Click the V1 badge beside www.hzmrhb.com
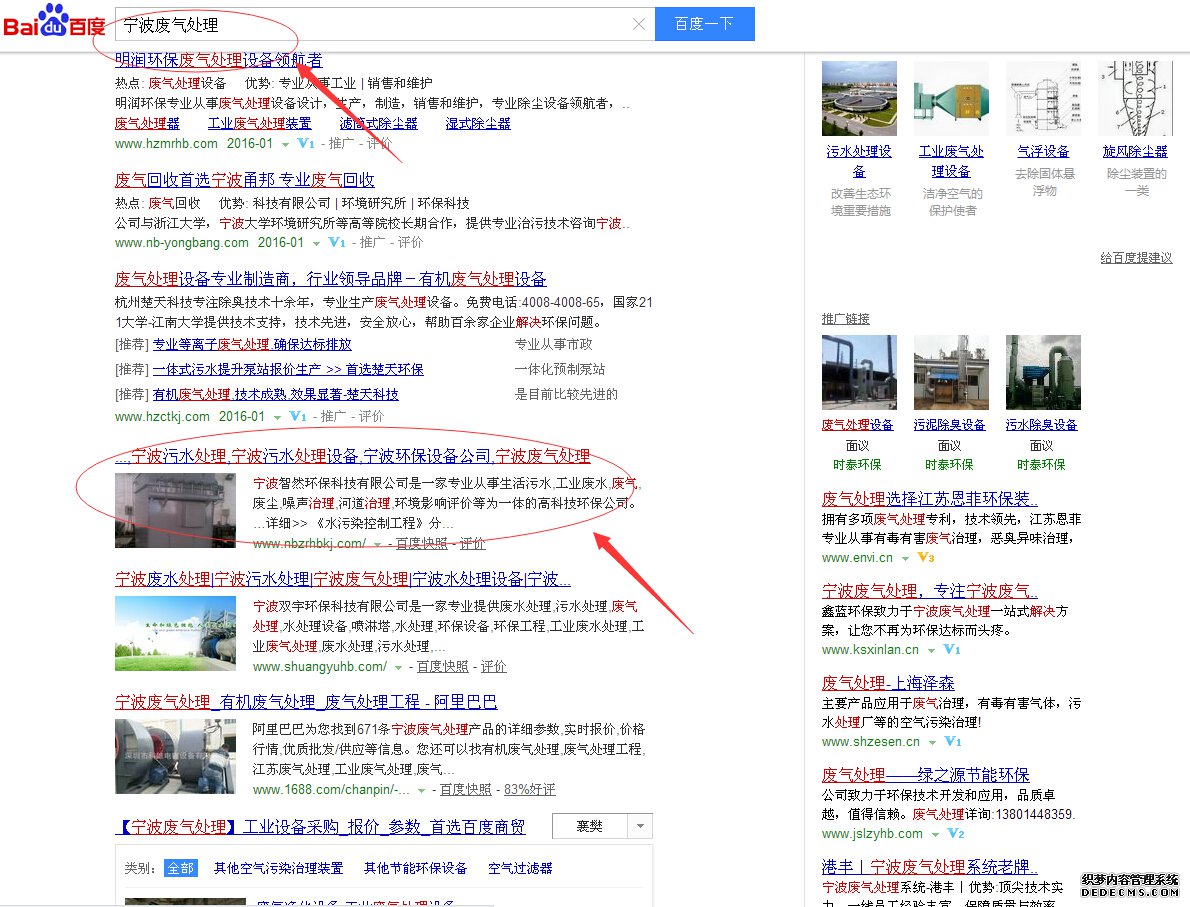The width and height of the screenshot is (1190, 907). (x=306, y=143)
